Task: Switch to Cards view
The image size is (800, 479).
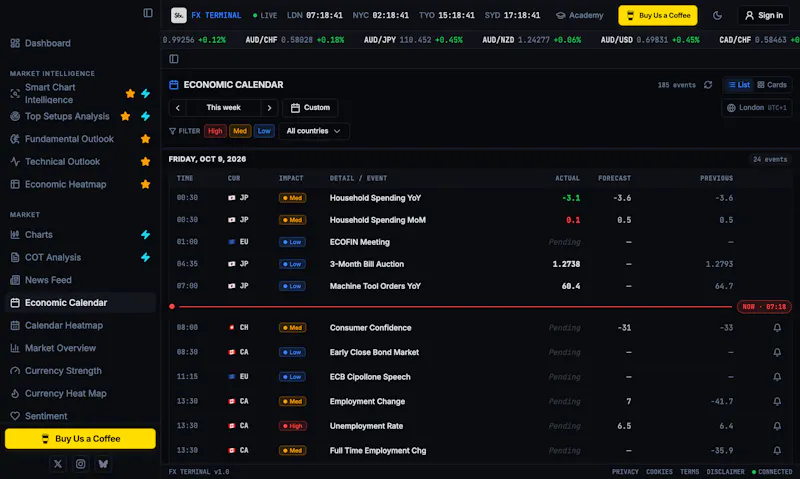Action: point(772,85)
